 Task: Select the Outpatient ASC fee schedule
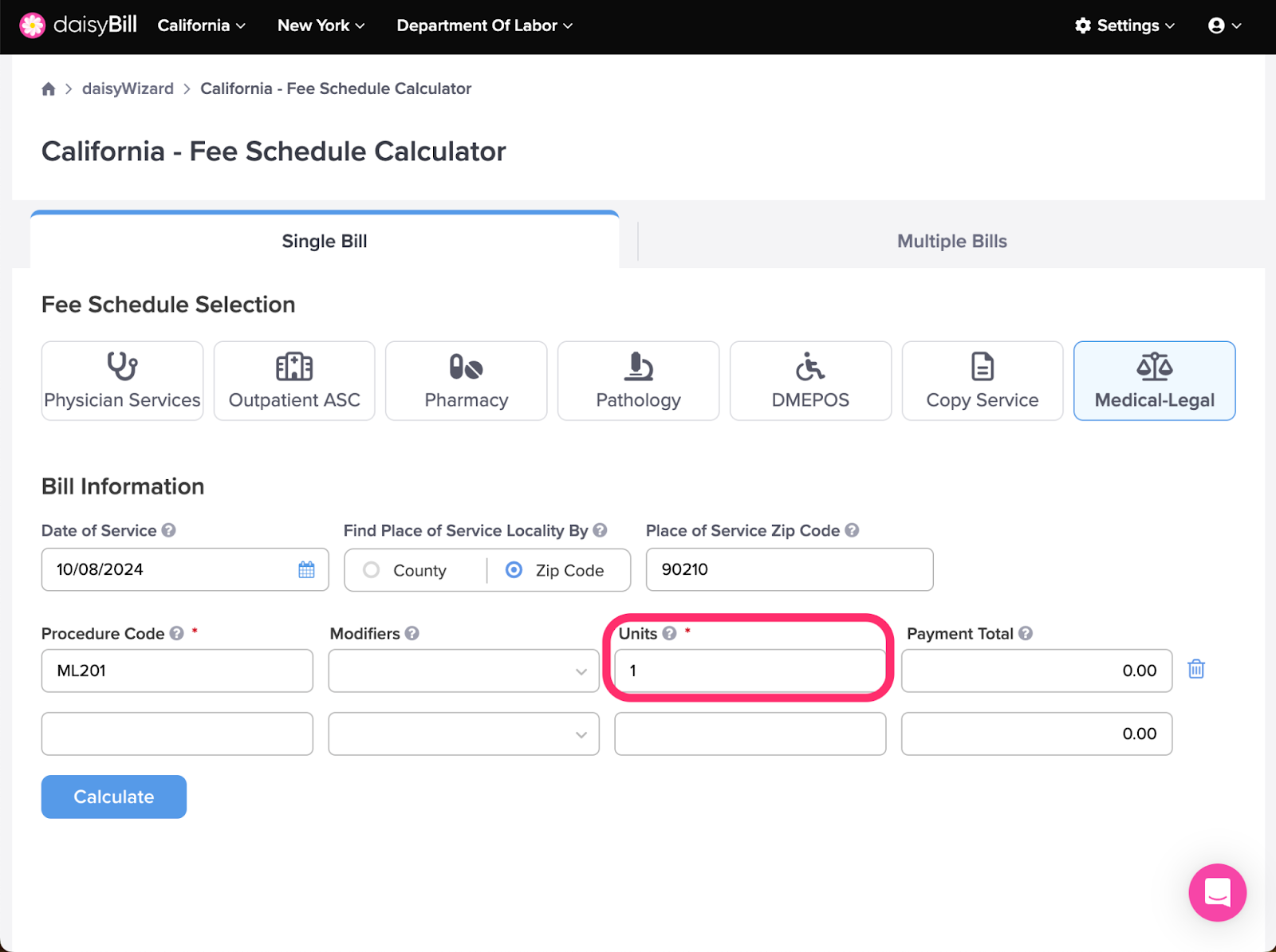pos(294,380)
